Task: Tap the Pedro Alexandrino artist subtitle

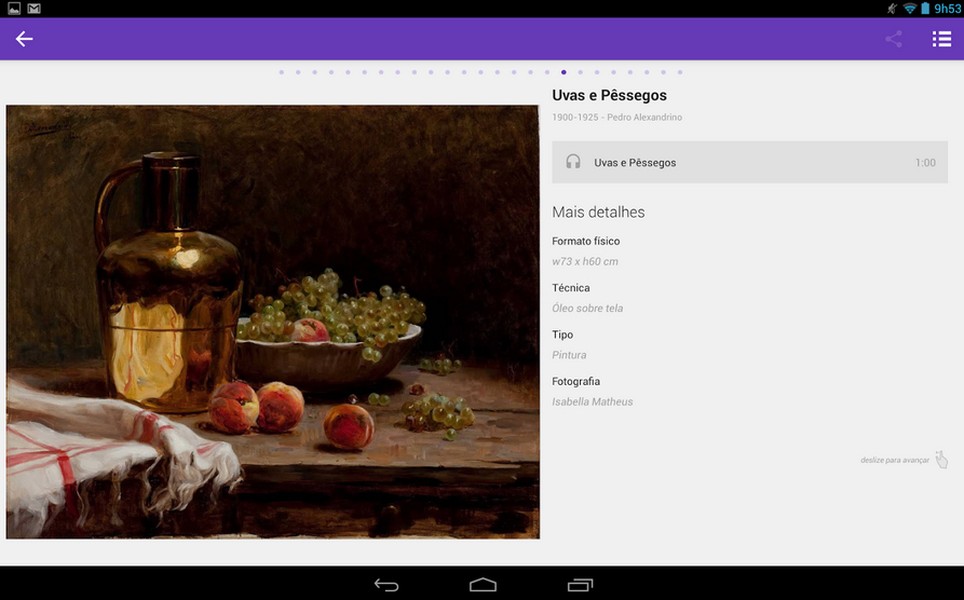Action: tap(644, 118)
